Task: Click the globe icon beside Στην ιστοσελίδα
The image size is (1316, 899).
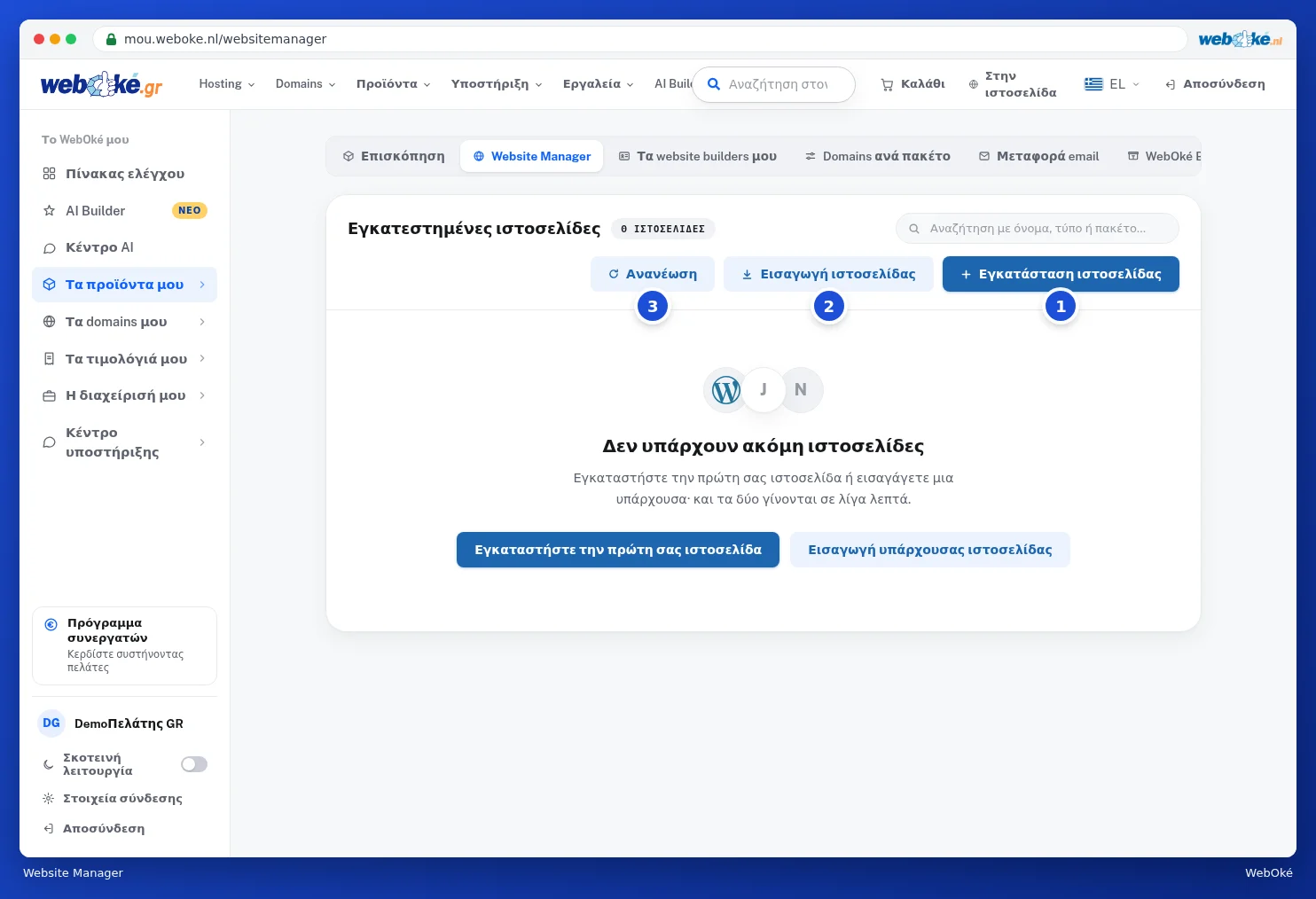Action: [x=974, y=85]
